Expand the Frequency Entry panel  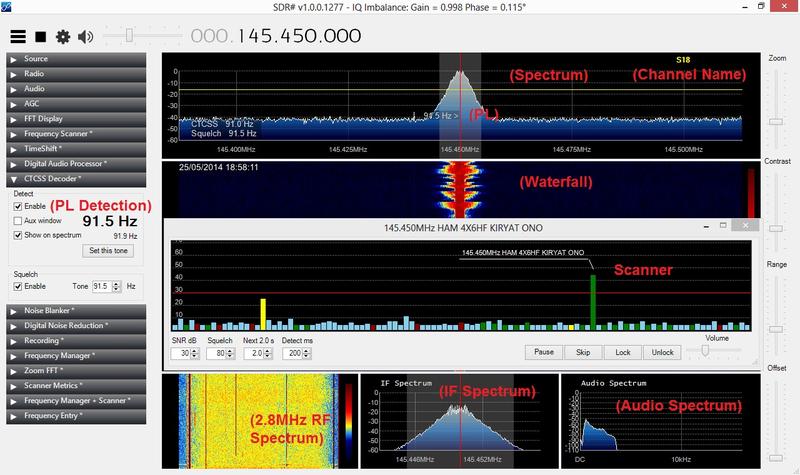tap(76, 416)
